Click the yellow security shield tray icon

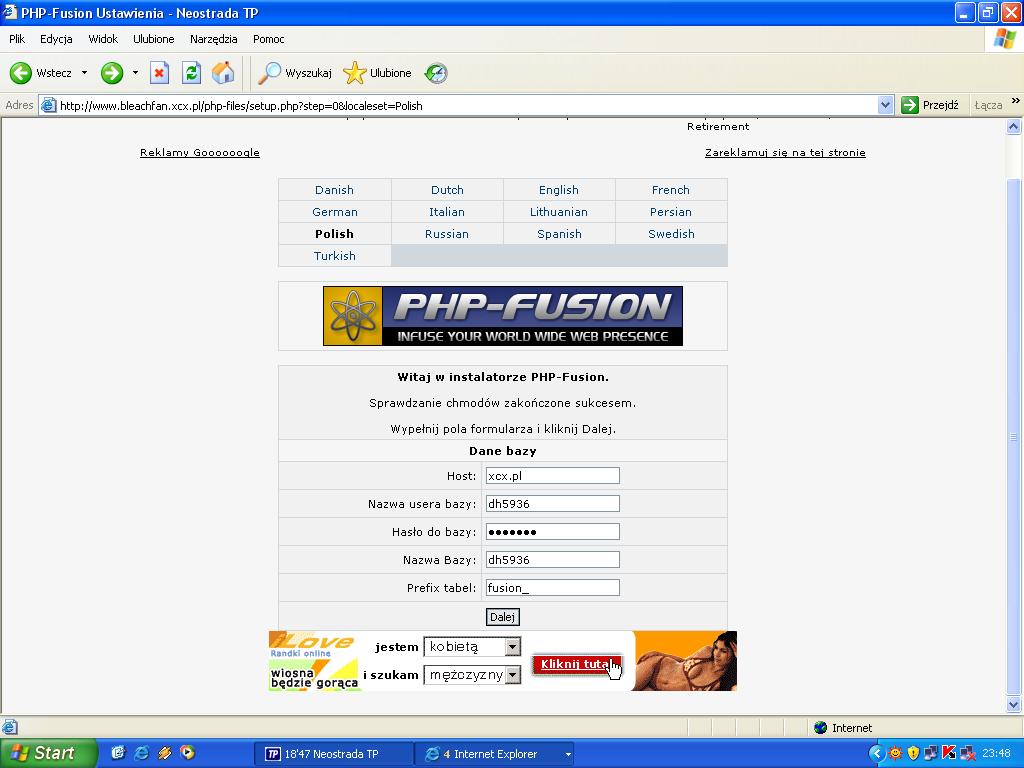coord(913,754)
